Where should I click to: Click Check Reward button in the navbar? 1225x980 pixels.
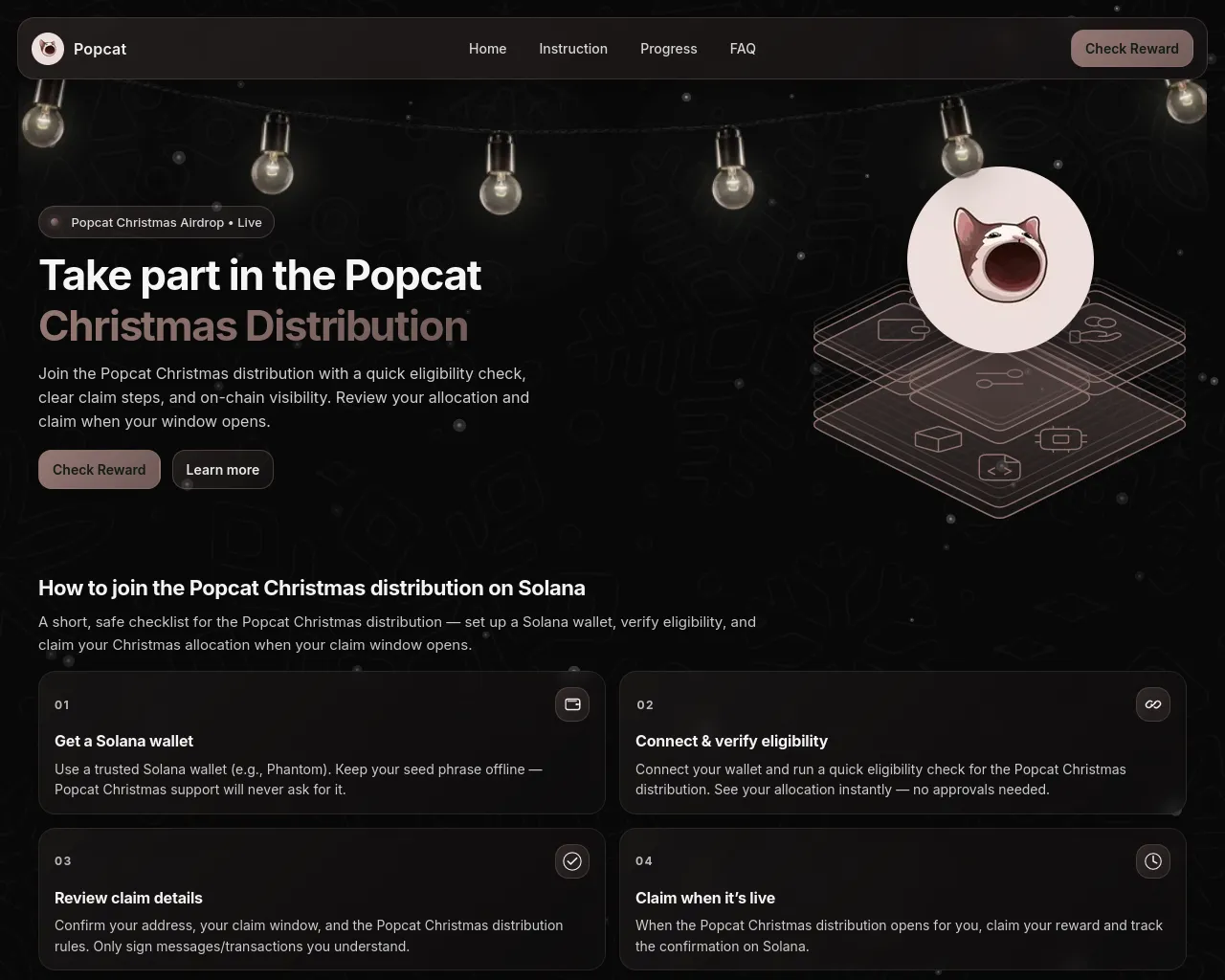click(x=1132, y=49)
